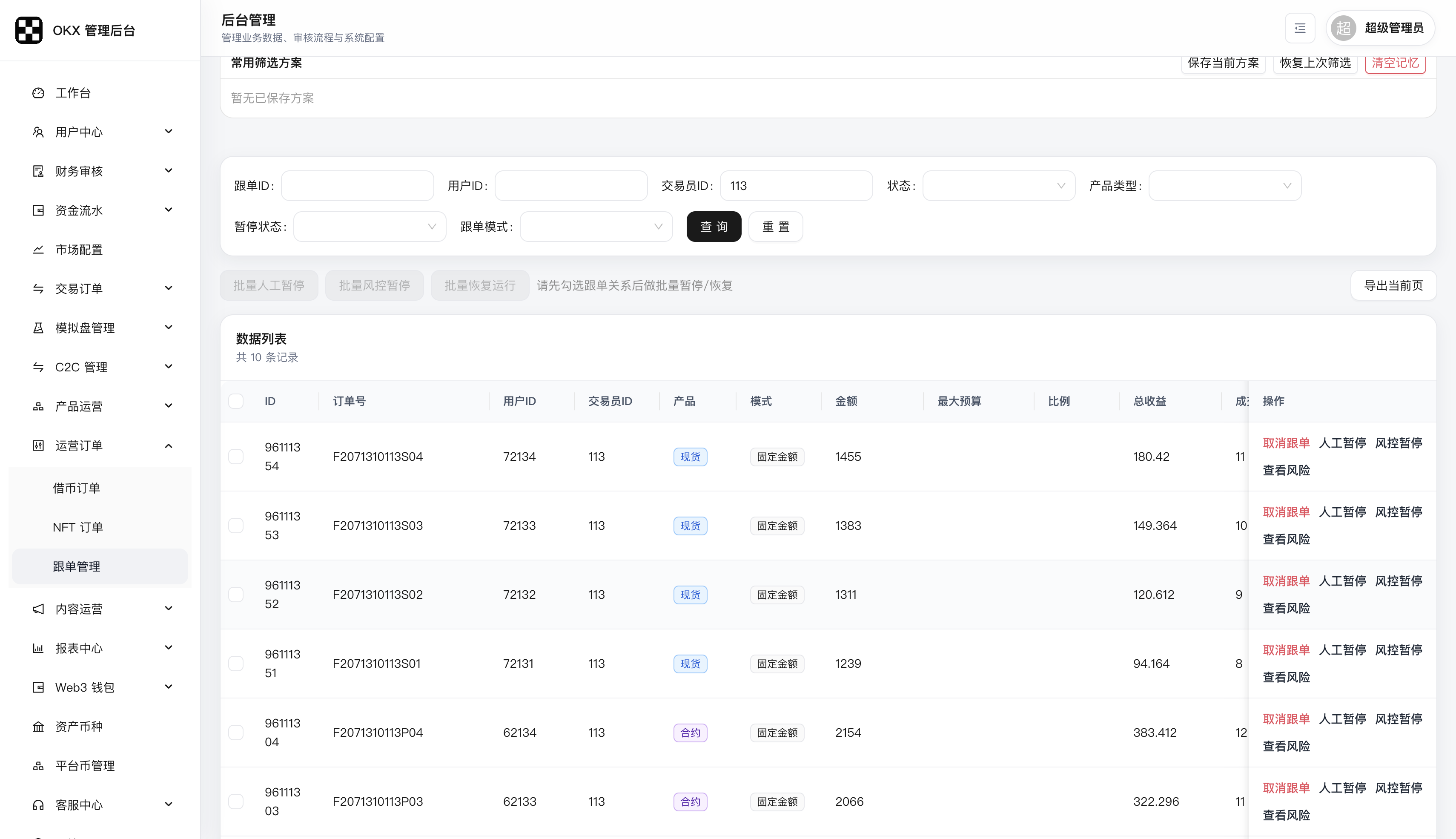Open the NFT 订单 submenu item
The image size is (1456, 839).
click(x=100, y=527)
